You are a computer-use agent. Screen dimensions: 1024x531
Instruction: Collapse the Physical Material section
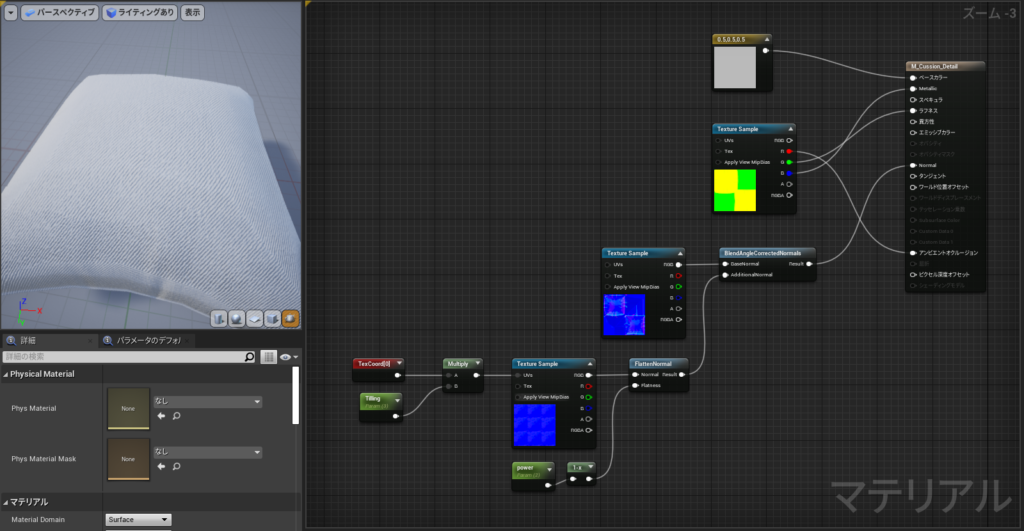point(6,374)
